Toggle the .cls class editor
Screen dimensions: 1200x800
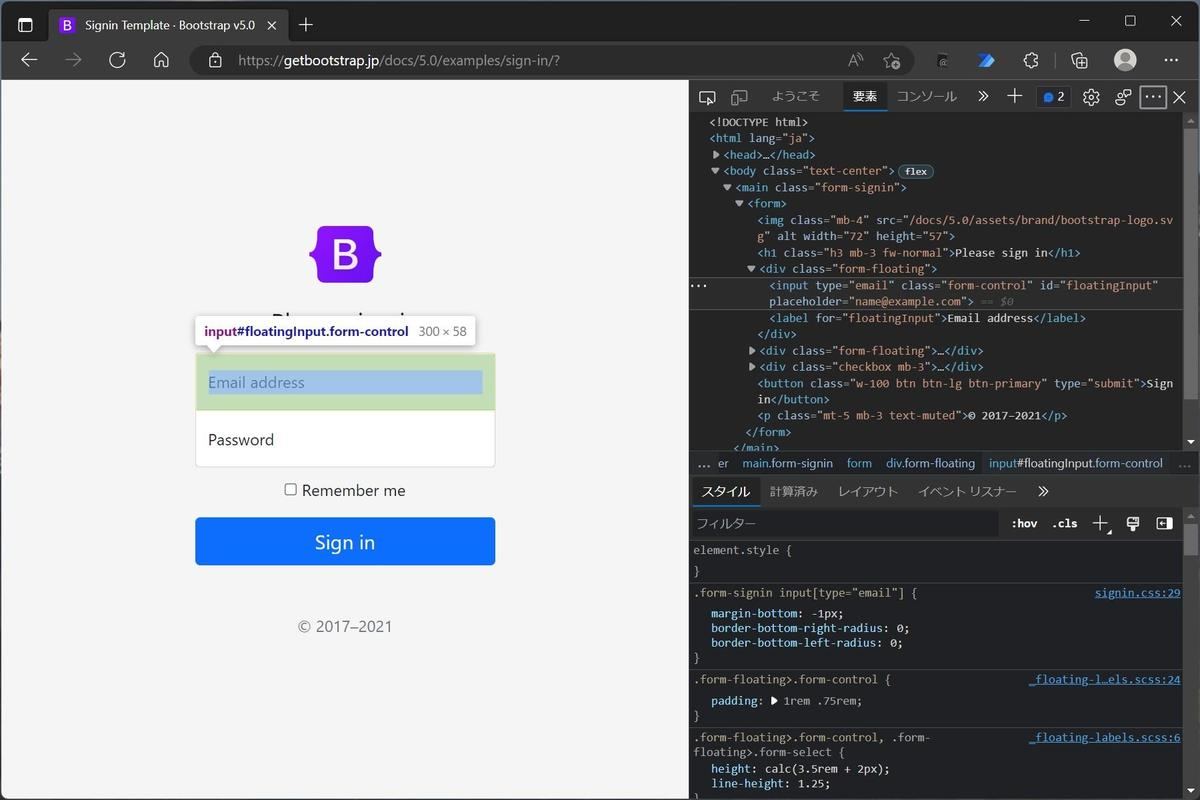tap(1064, 523)
